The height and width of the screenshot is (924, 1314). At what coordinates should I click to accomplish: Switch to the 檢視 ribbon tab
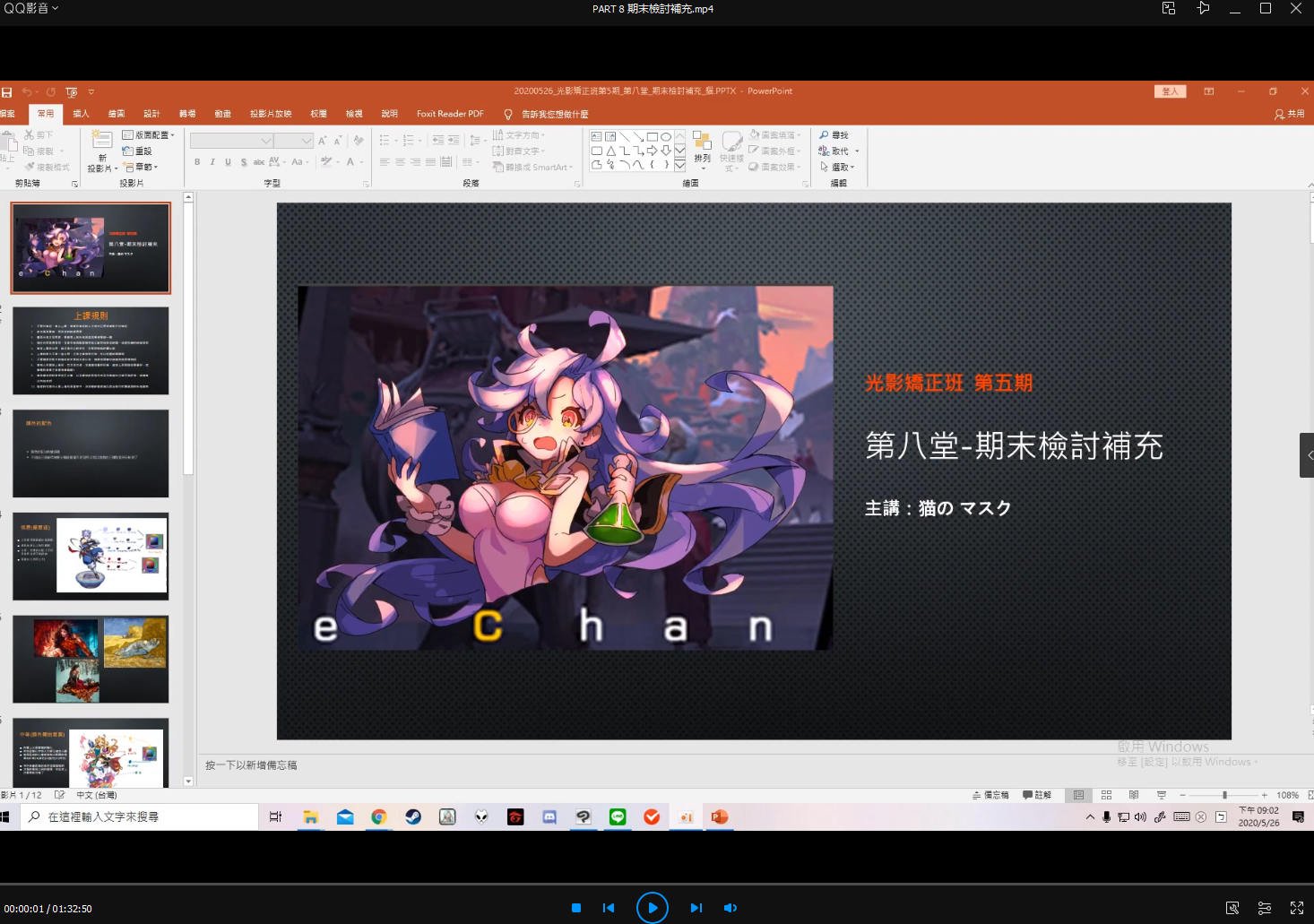pos(353,113)
